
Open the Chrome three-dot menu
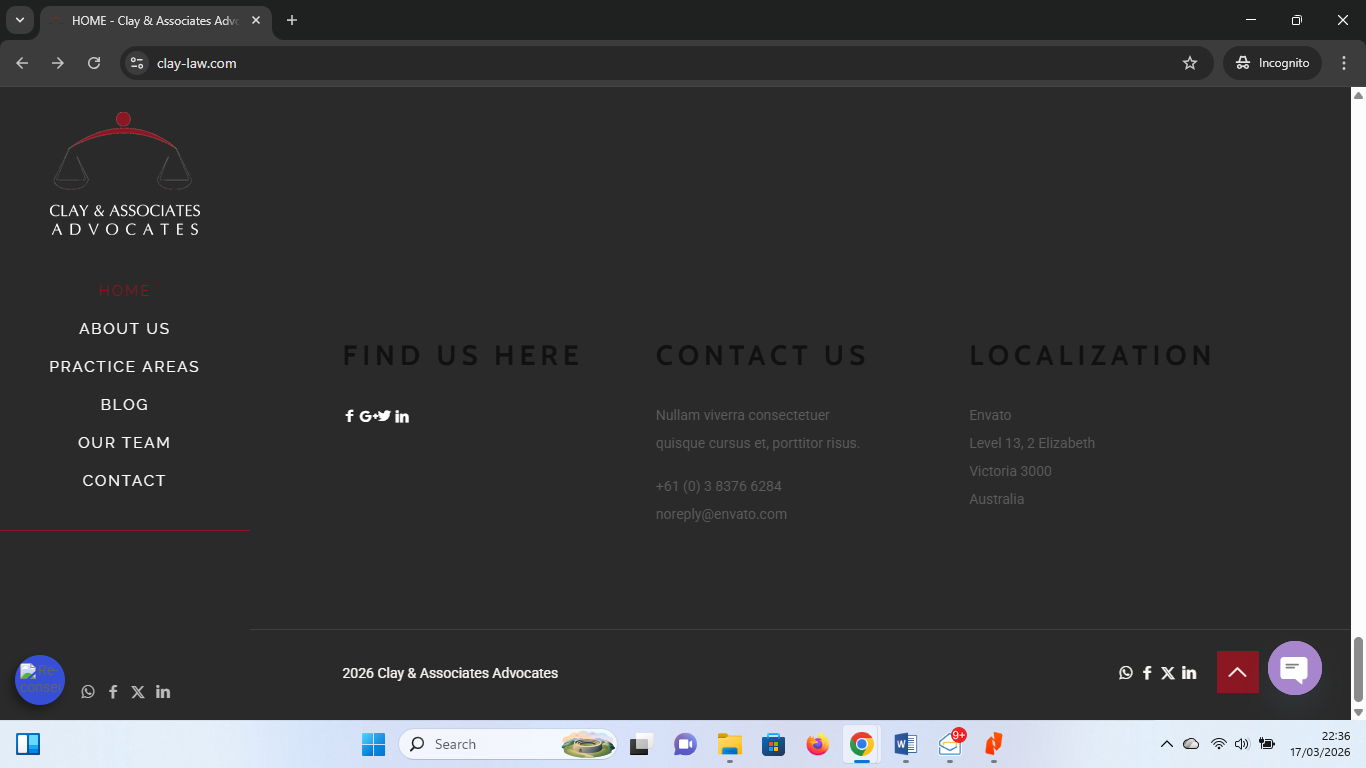click(1344, 63)
